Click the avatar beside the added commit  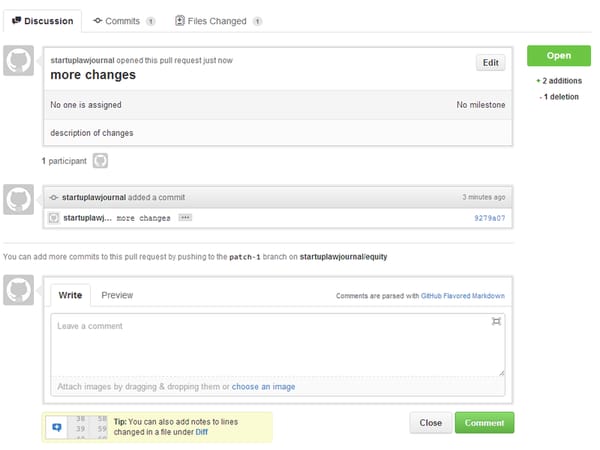point(19,199)
